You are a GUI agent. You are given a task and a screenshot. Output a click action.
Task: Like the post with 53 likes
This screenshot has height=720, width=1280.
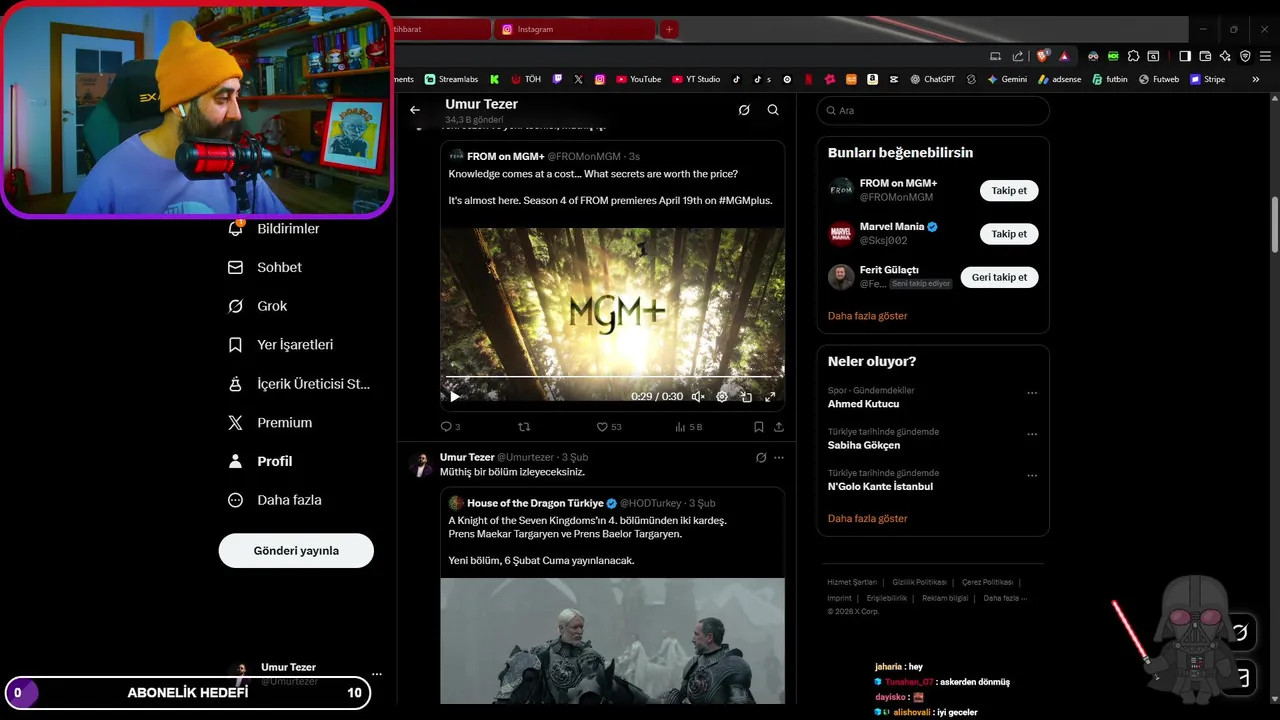pos(609,427)
